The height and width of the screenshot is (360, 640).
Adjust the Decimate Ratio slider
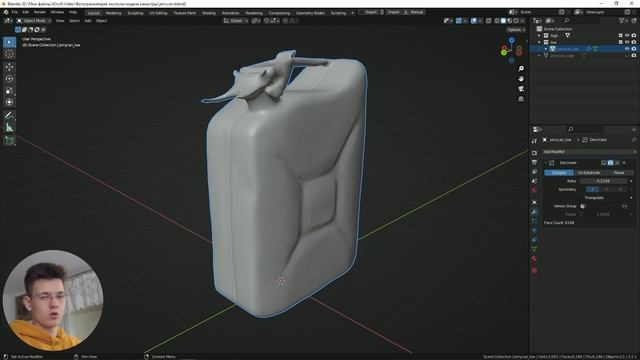tap(603, 181)
